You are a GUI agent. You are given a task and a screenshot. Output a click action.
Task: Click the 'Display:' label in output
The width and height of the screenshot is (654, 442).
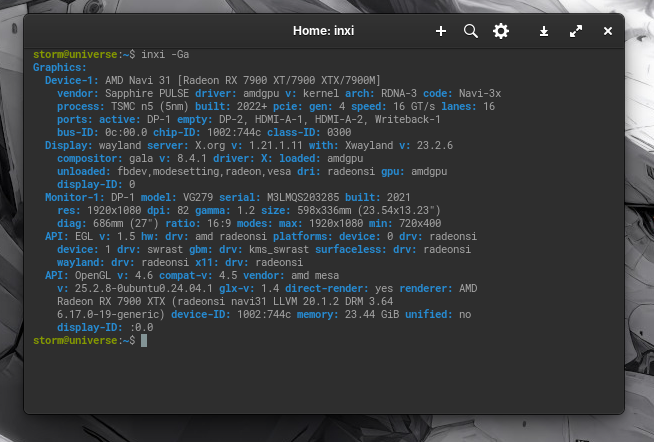(68, 145)
